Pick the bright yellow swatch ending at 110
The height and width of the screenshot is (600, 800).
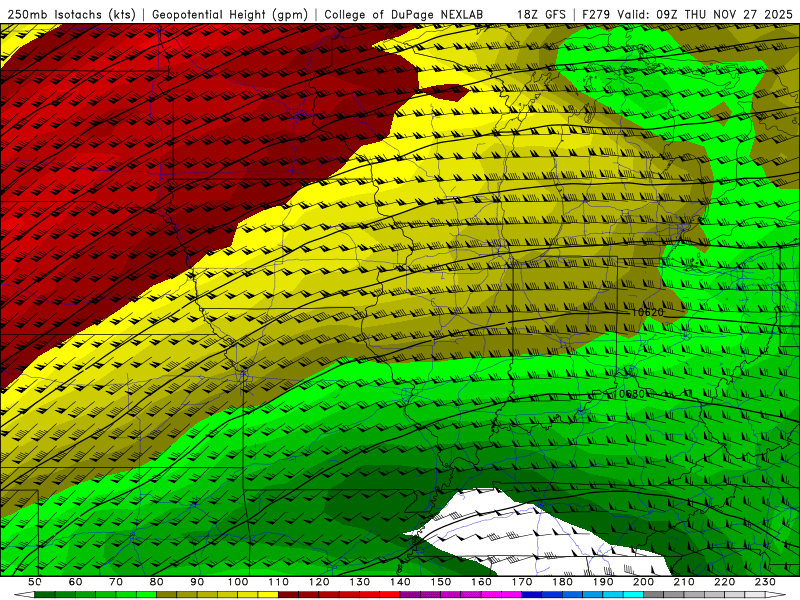(x=268, y=594)
